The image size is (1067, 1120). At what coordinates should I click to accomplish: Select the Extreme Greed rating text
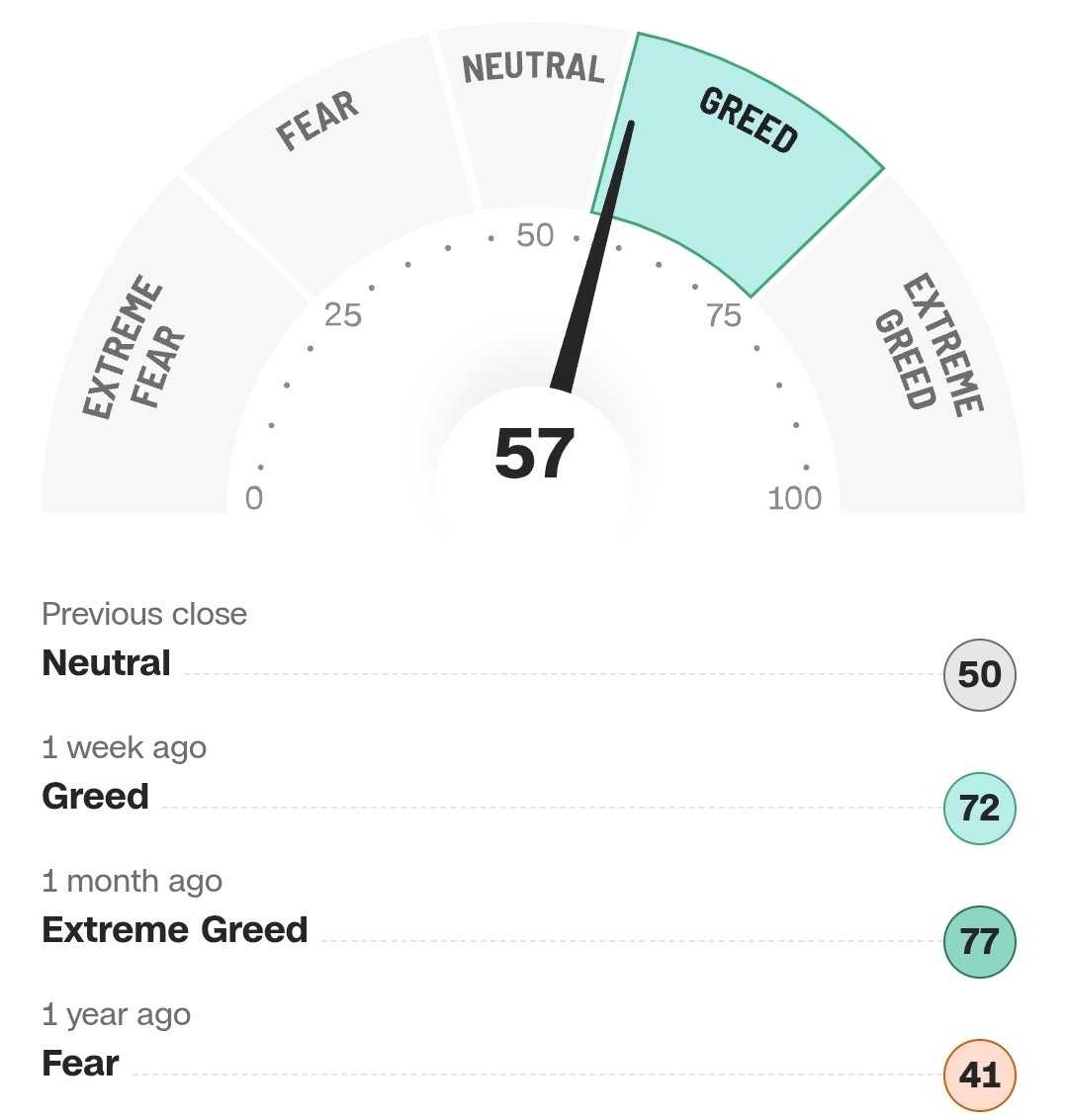(x=174, y=930)
